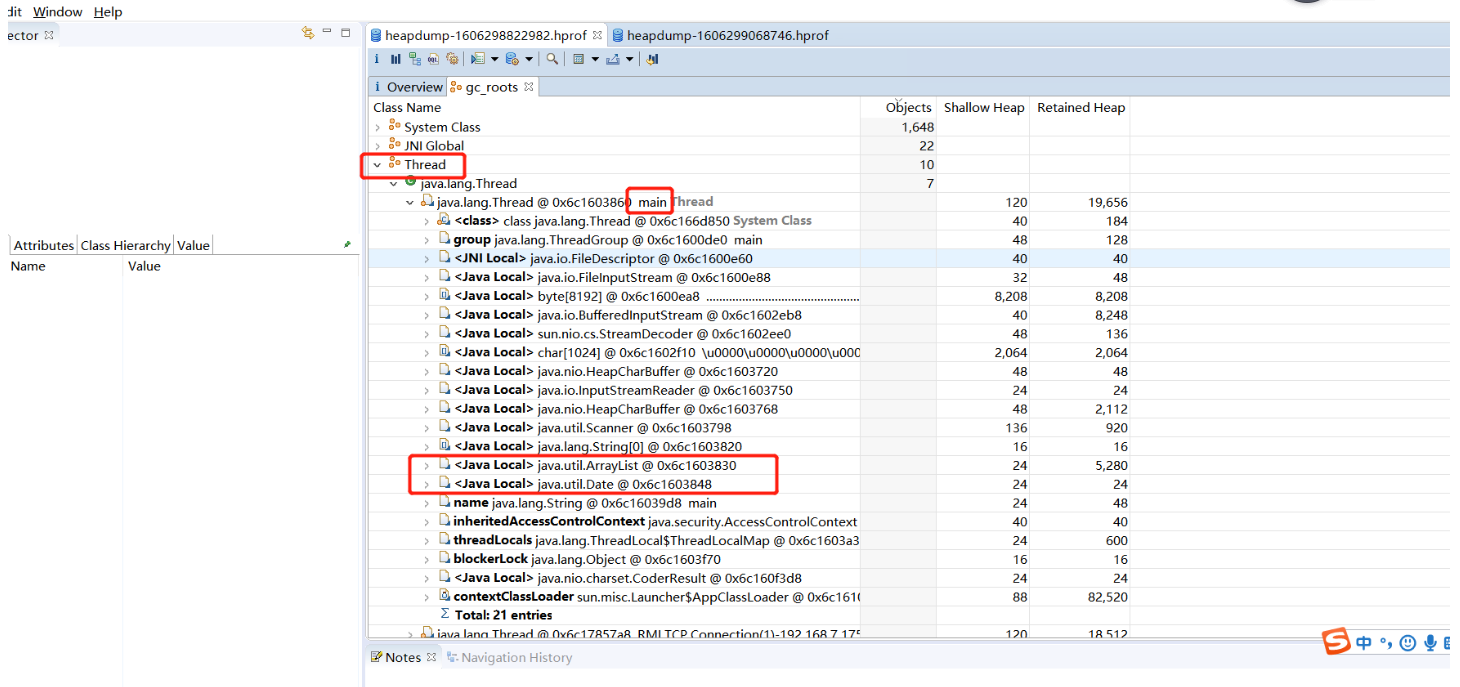
Task: Collapse the Thread tree node
Action: click(377, 165)
